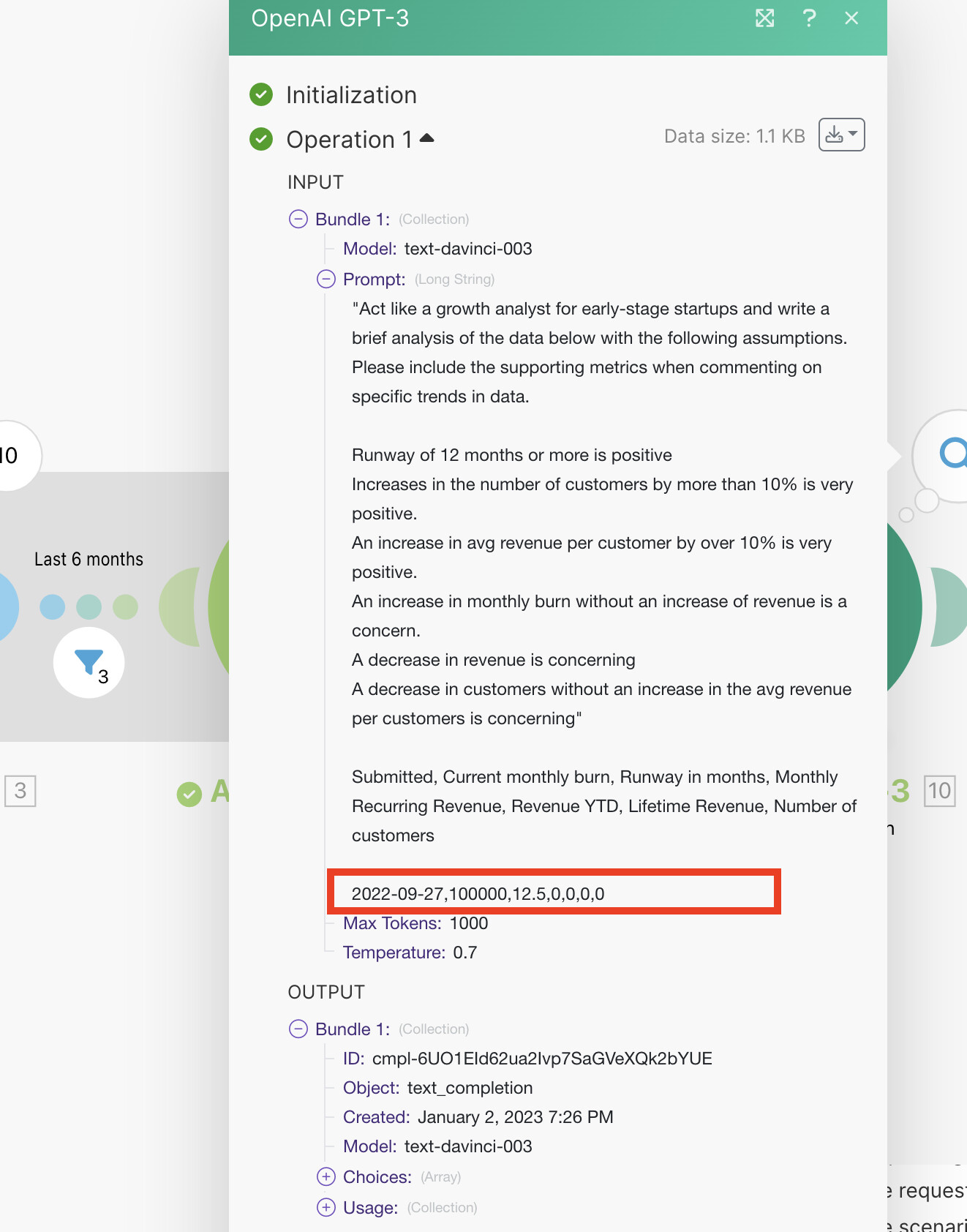Image resolution: width=967 pixels, height=1232 pixels.
Task: Click the Operation 1 heading
Action: 350,139
